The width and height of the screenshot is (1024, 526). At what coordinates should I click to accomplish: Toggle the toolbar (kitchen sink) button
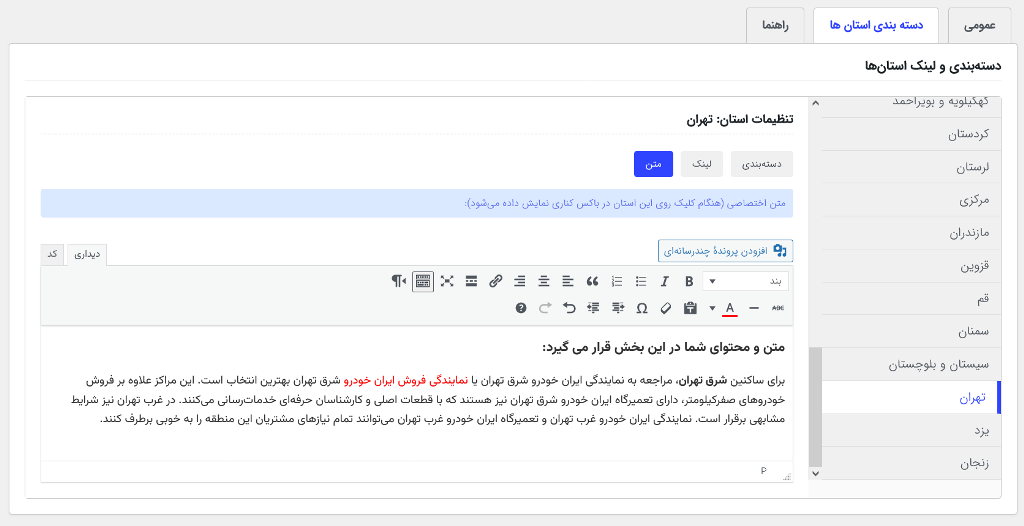pos(423,282)
